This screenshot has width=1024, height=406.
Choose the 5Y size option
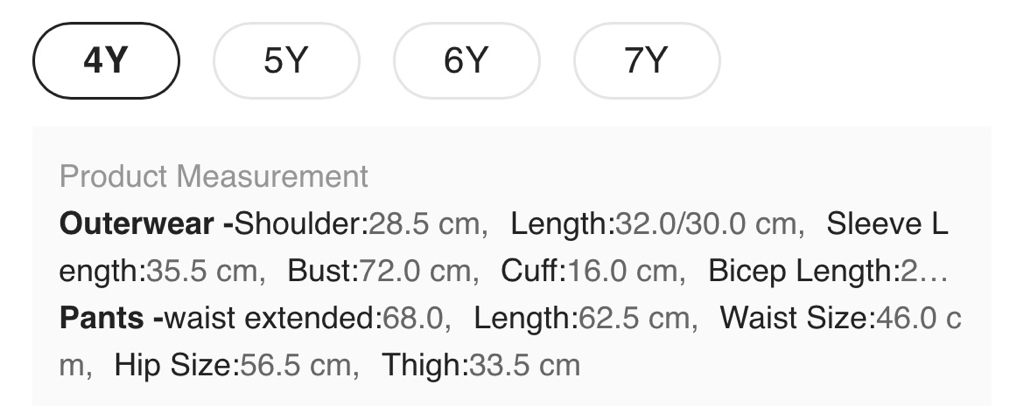click(286, 61)
